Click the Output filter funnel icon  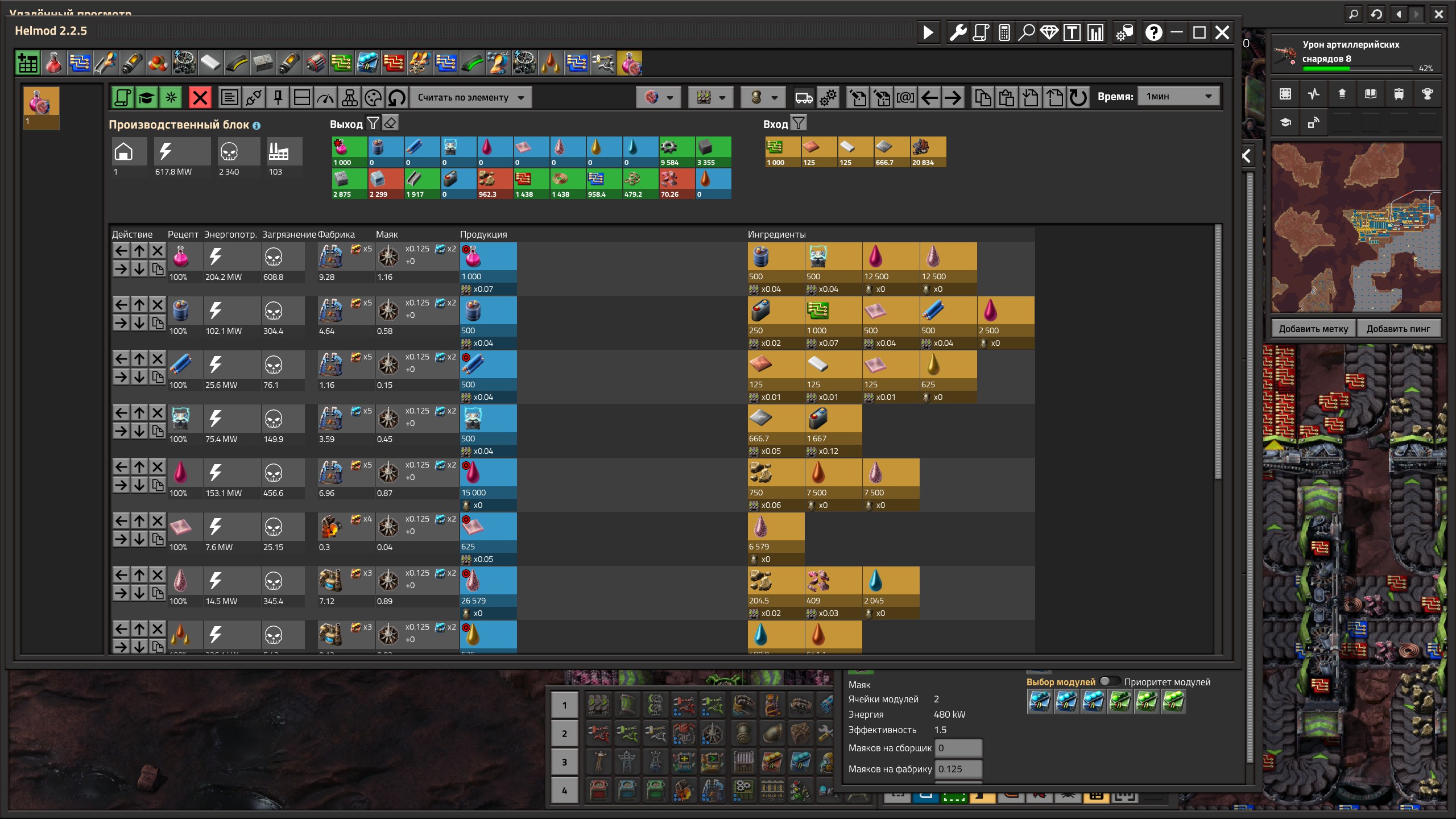[x=373, y=123]
